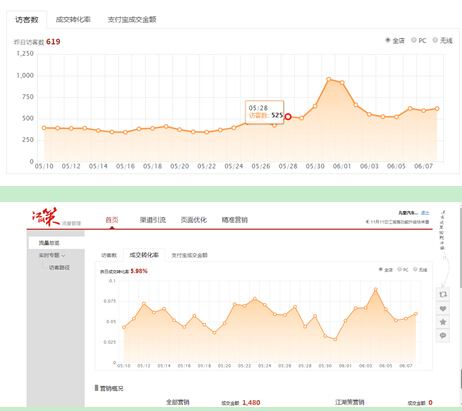Click the blue 退出 link beside the shop name

coord(425,213)
